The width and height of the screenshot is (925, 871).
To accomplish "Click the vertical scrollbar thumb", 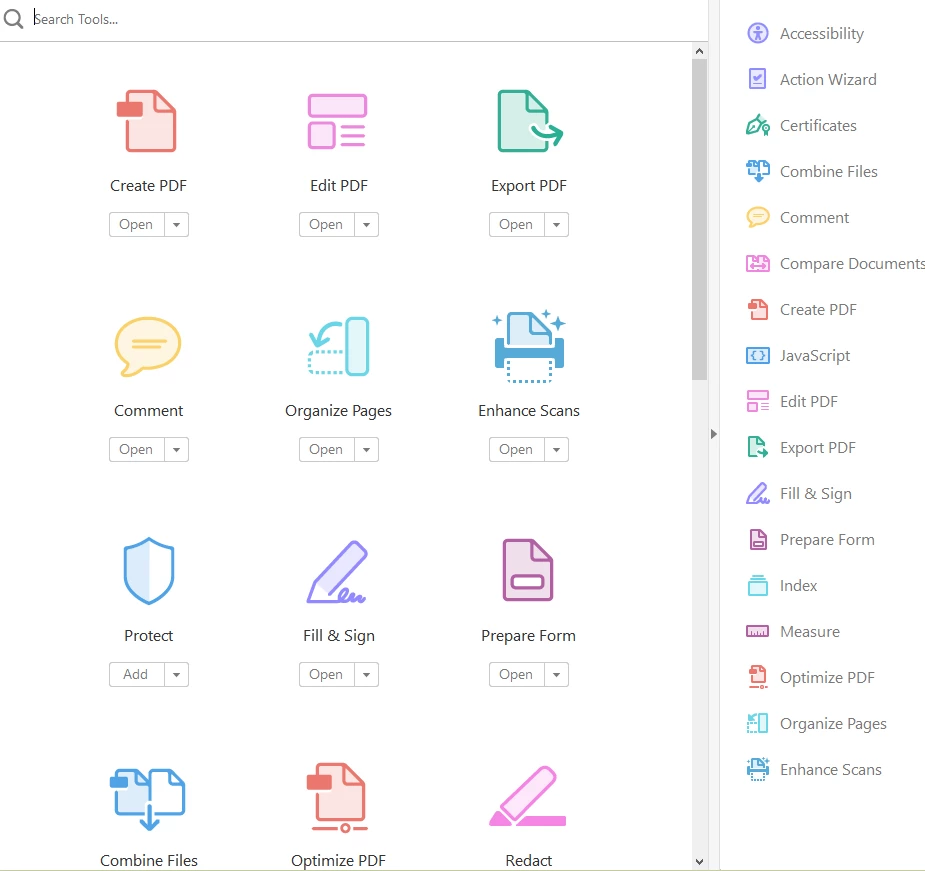I will (699, 220).
